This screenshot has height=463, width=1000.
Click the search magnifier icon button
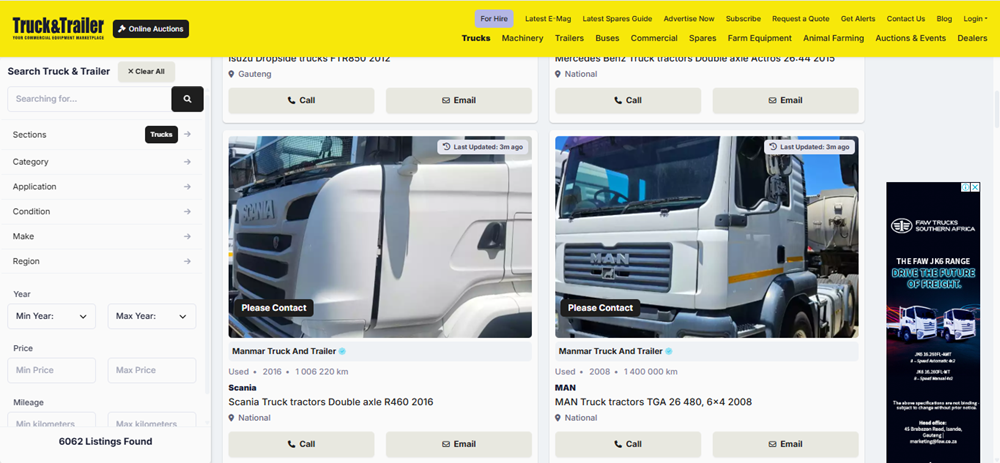(188, 99)
